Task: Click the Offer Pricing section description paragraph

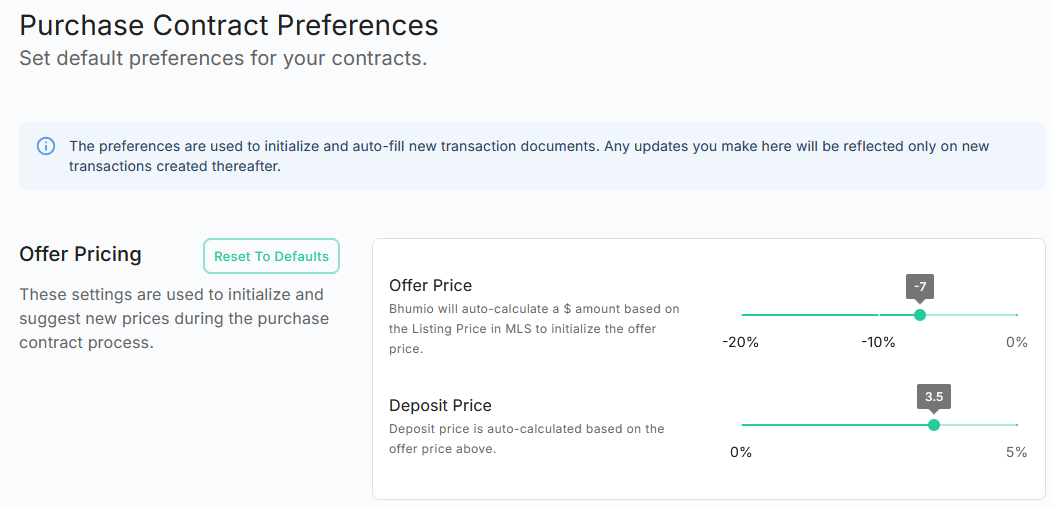Action: pos(174,319)
